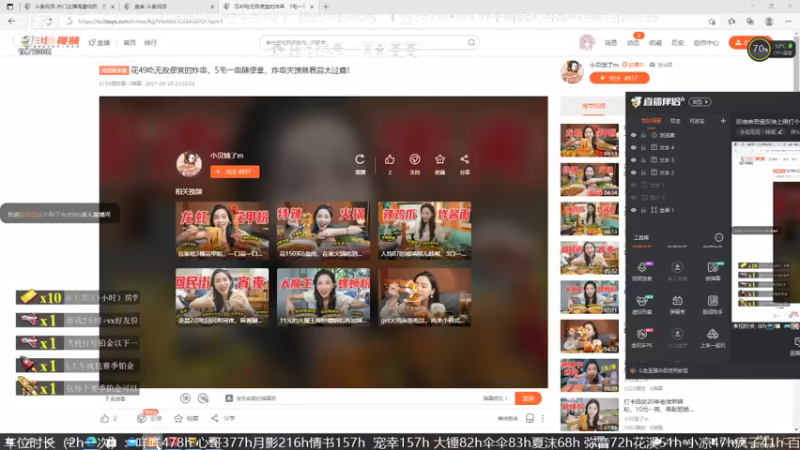
Task: Click the orange 关注 button on the end screen
Action: click(235, 172)
